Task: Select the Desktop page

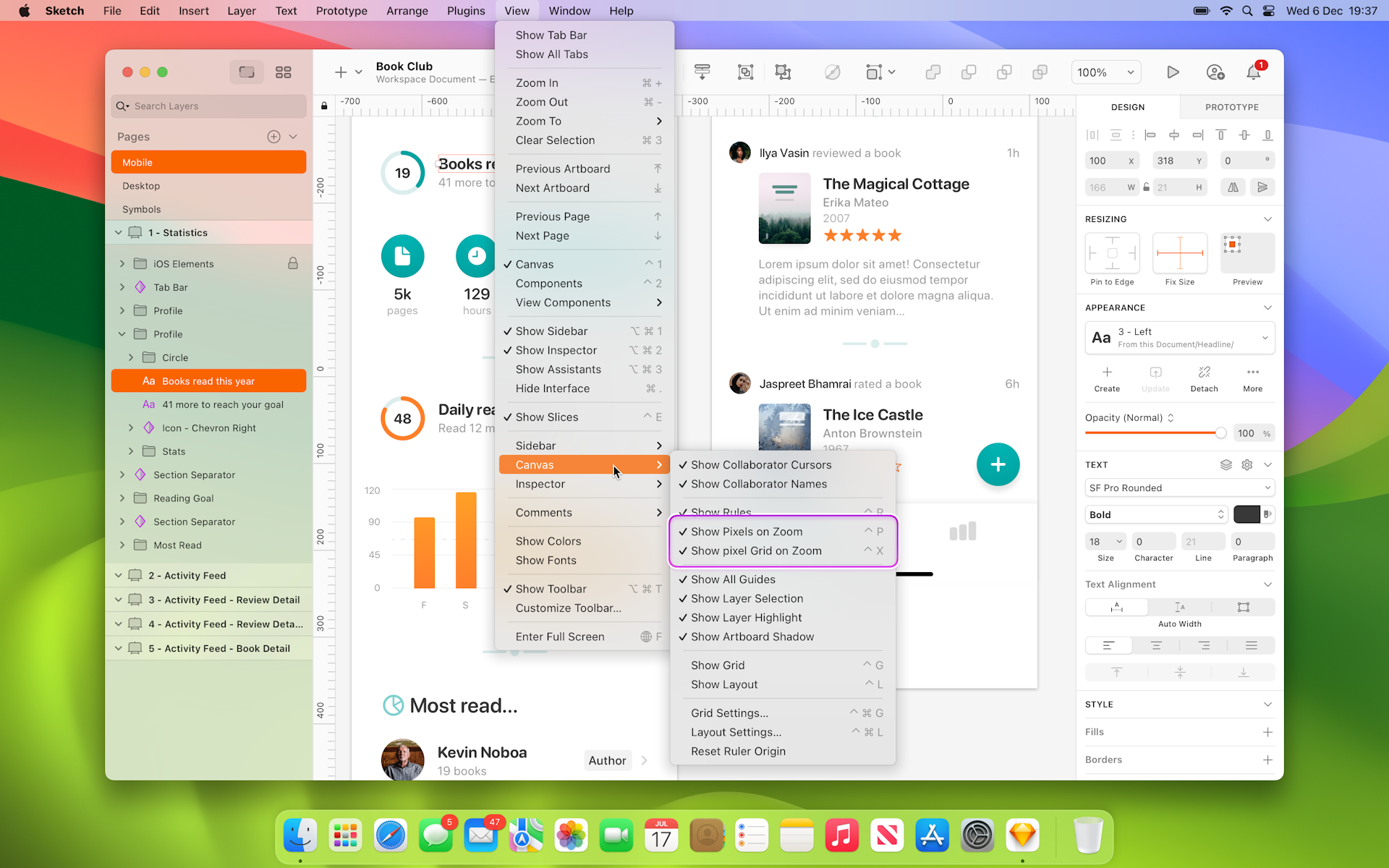Action: tap(208, 186)
